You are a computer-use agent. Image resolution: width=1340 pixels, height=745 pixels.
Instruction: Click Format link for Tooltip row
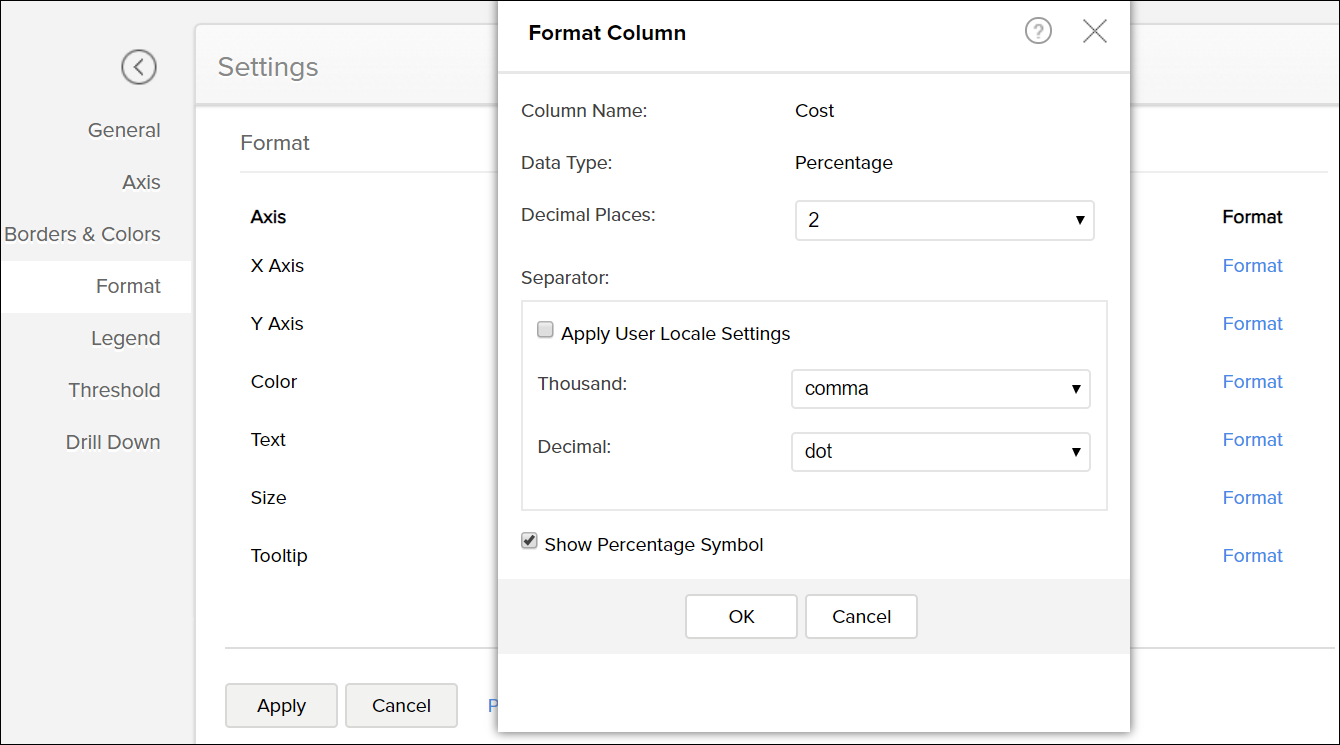coord(1252,556)
